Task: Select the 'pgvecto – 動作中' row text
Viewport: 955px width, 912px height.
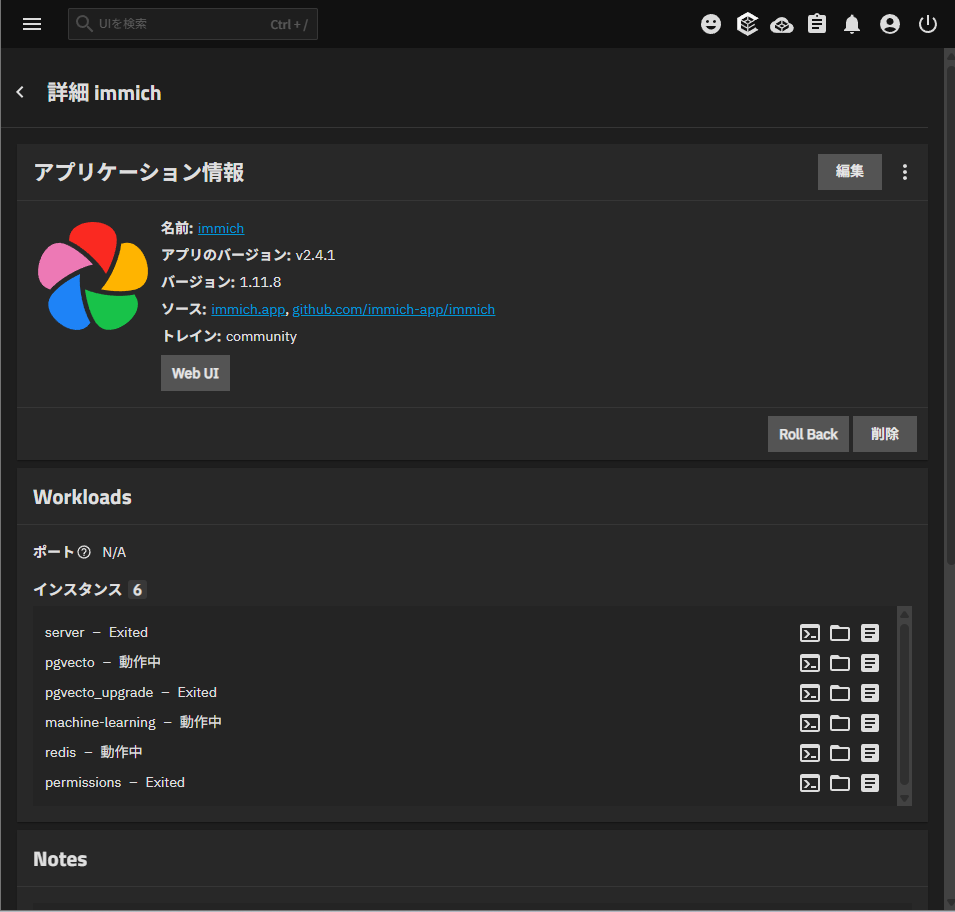Action: (102, 662)
